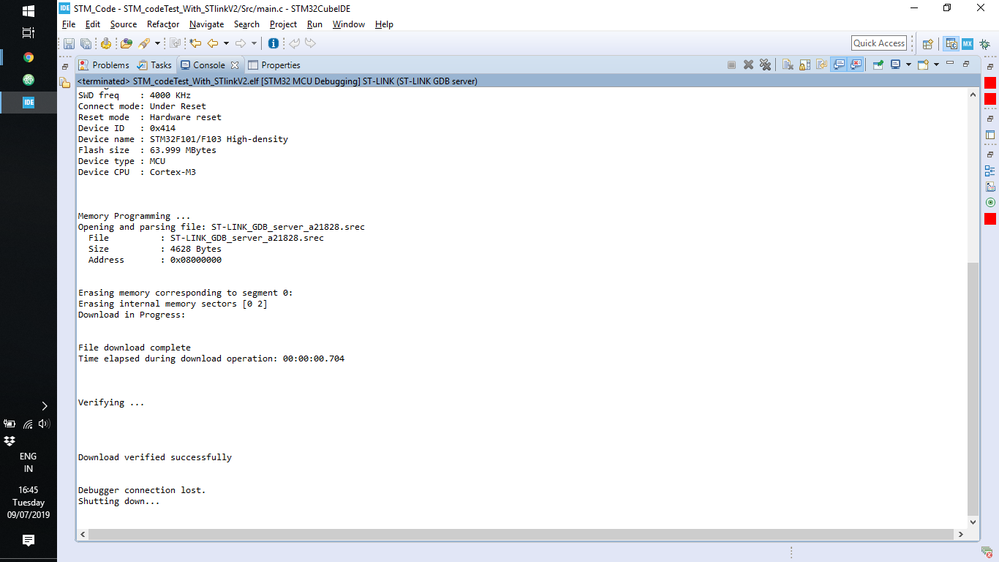Click the Open Console icon
Screen dimensions: 999x562
click(x=923, y=65)
